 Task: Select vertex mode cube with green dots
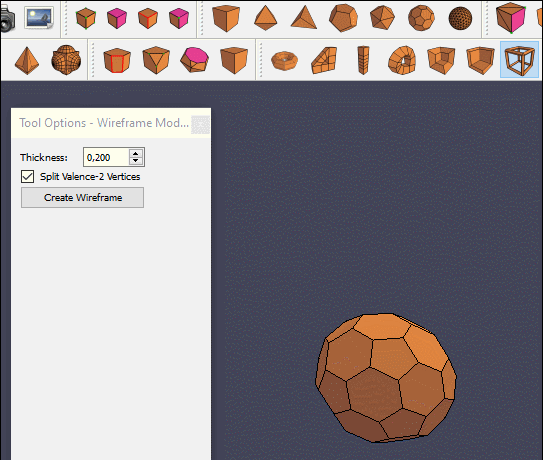tap(86, 18)
